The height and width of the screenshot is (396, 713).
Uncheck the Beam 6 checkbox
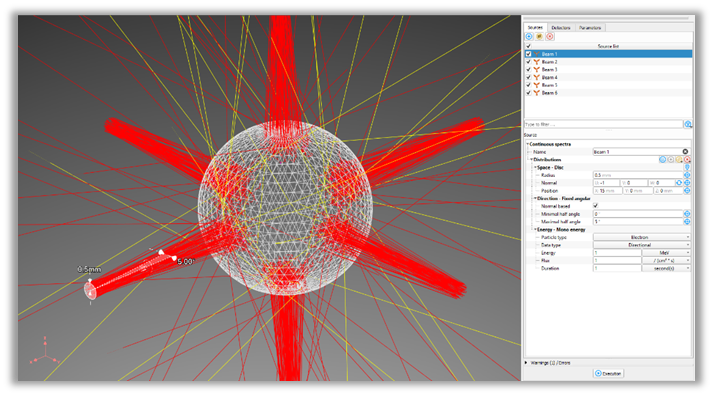tap(528, 93)
